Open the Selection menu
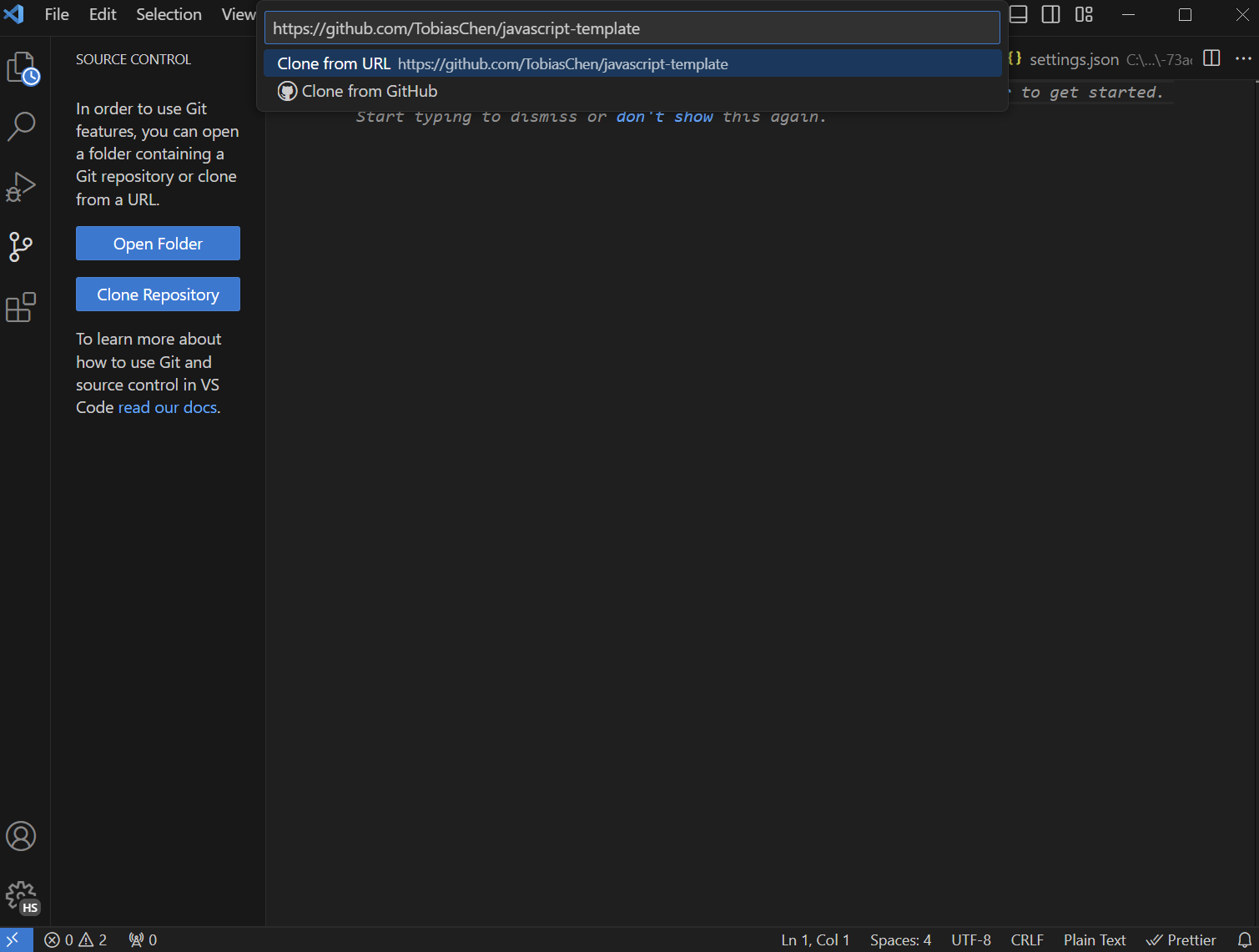 (x=169, y=14)
